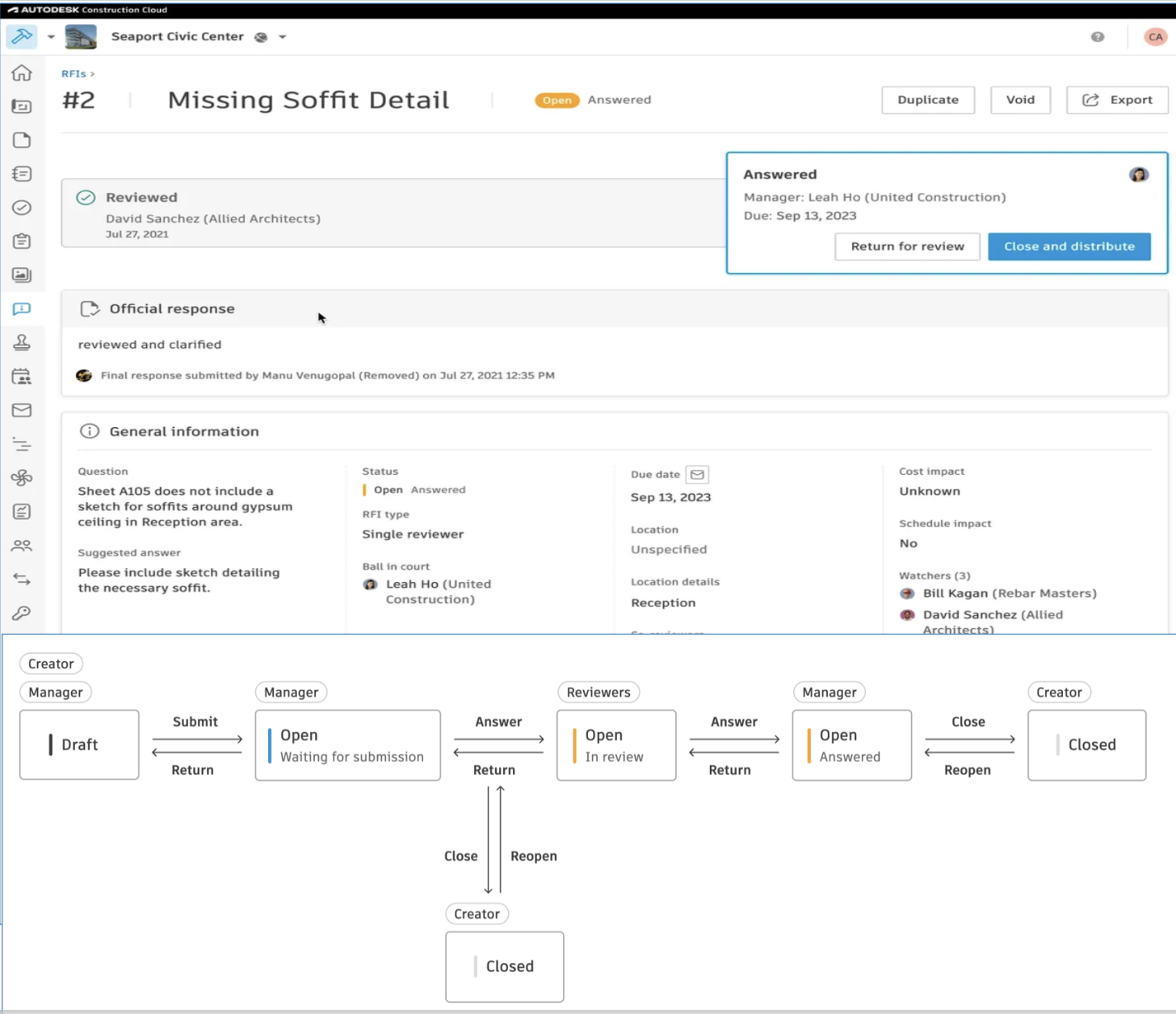Open the due date email notification icon

pyautogui.click(x=696, y=474)
